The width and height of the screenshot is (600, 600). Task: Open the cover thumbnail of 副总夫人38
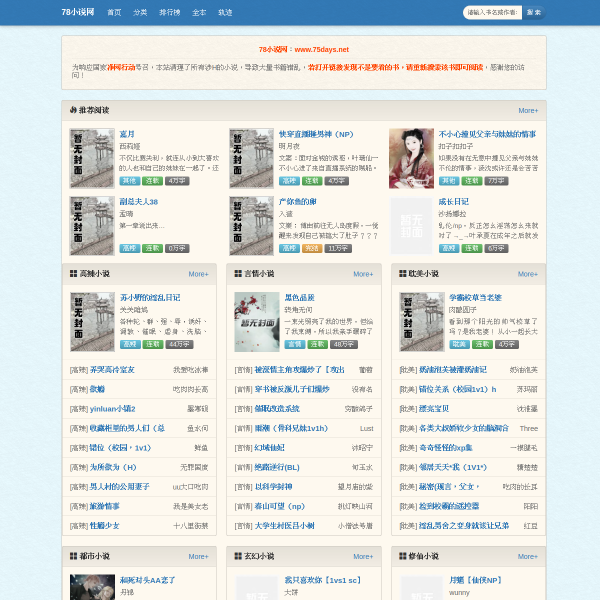(92, 226)
